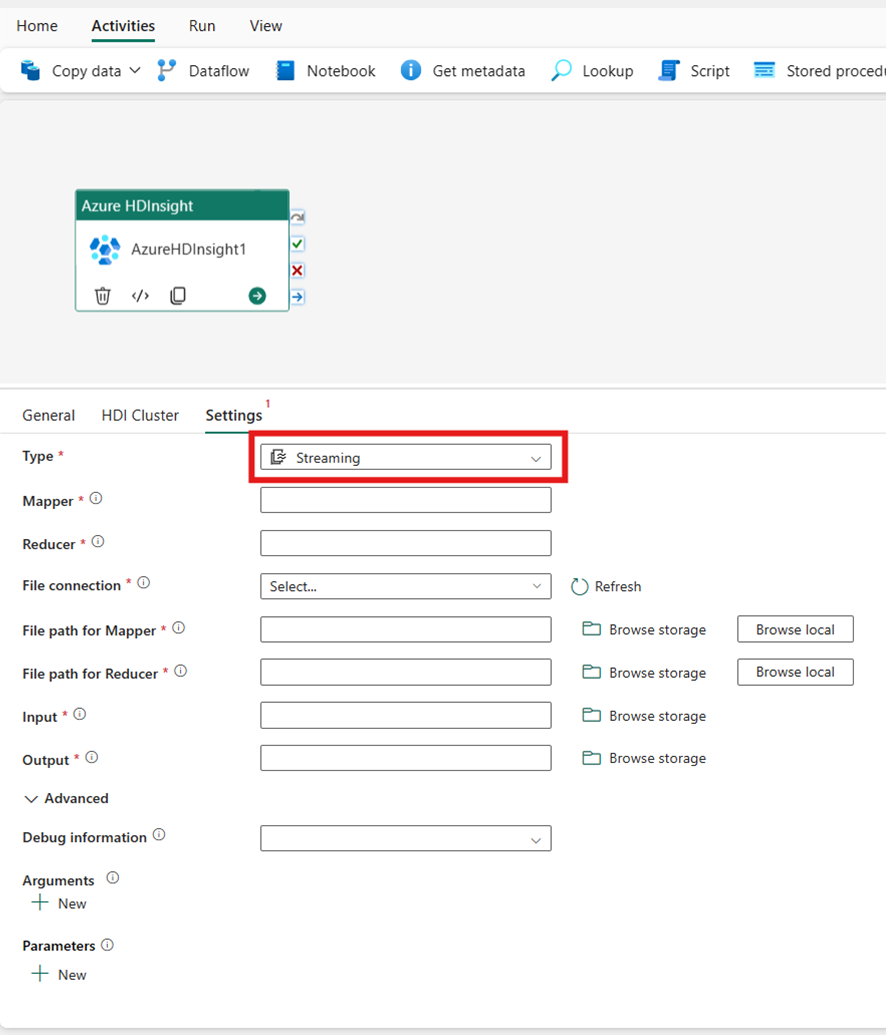Browse storage for the Output path
The height and width of the screenshot is (1035, 886).
tap(644, 758)
